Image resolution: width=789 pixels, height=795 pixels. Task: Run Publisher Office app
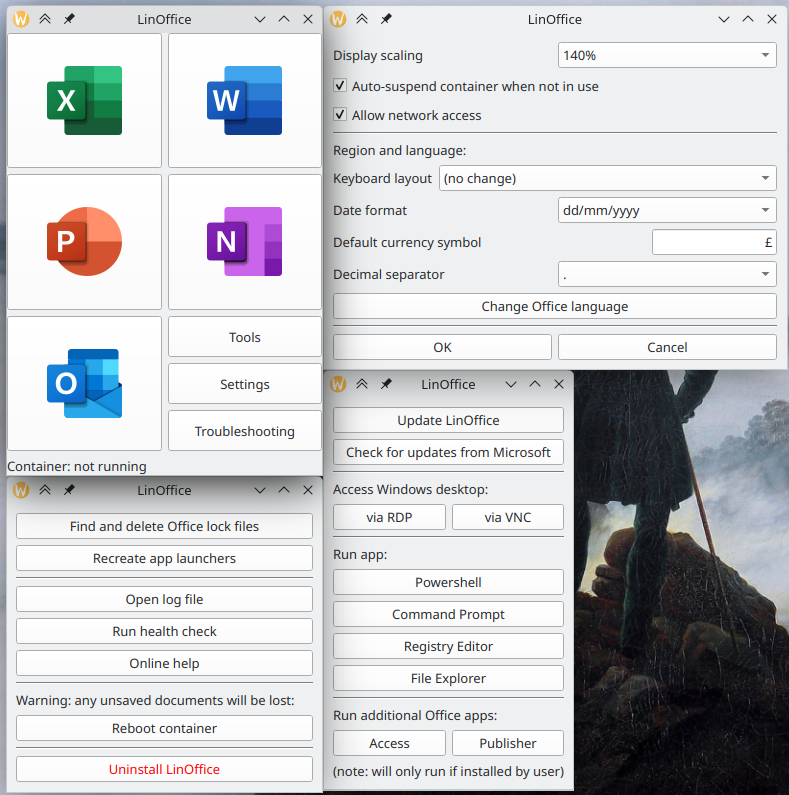[508, 743]
